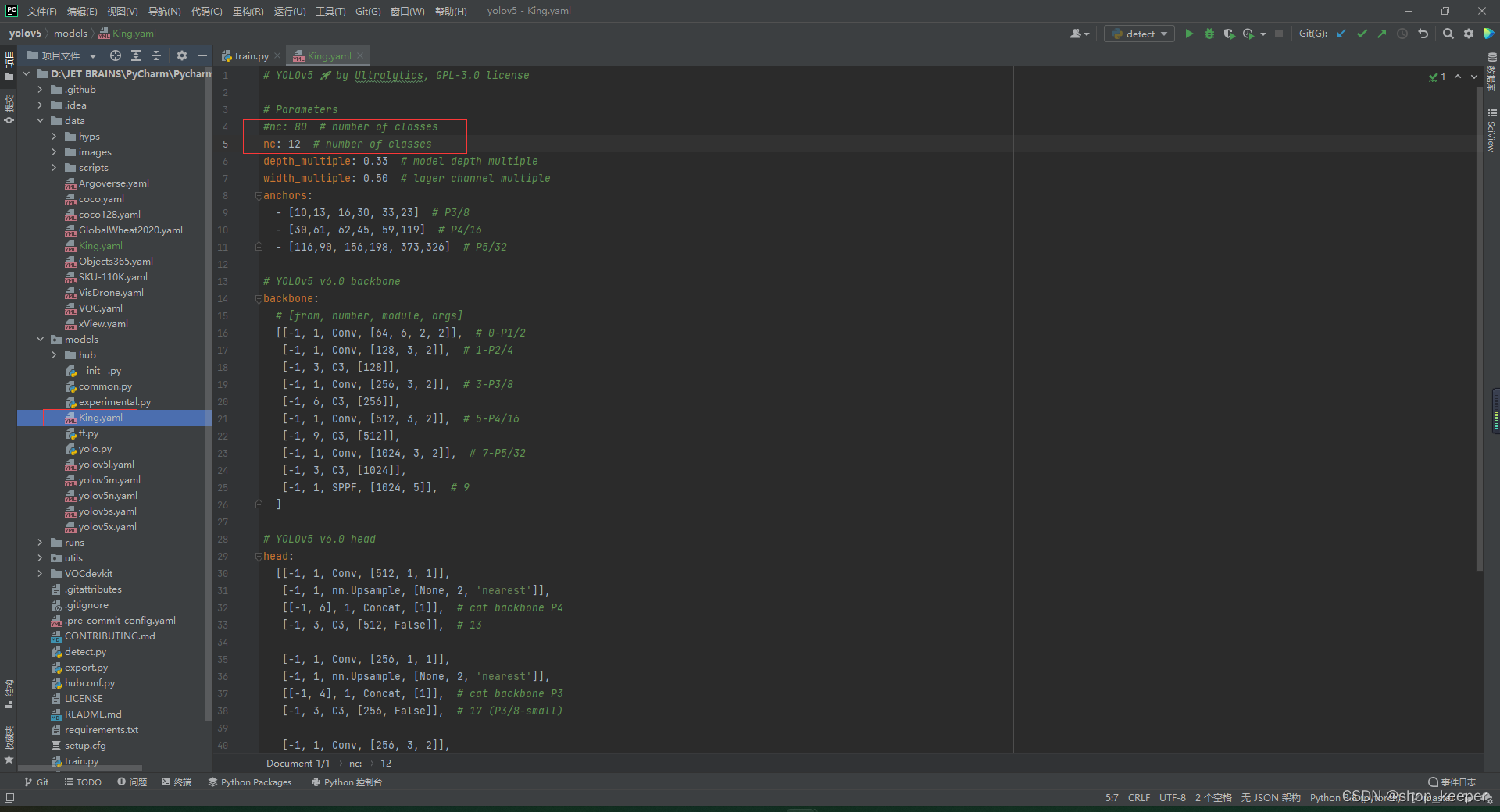Image resolution: width=1500 pixels, height=812 pixels.
Task: Open the 运行(U) menu
Action: click(290, 11)
